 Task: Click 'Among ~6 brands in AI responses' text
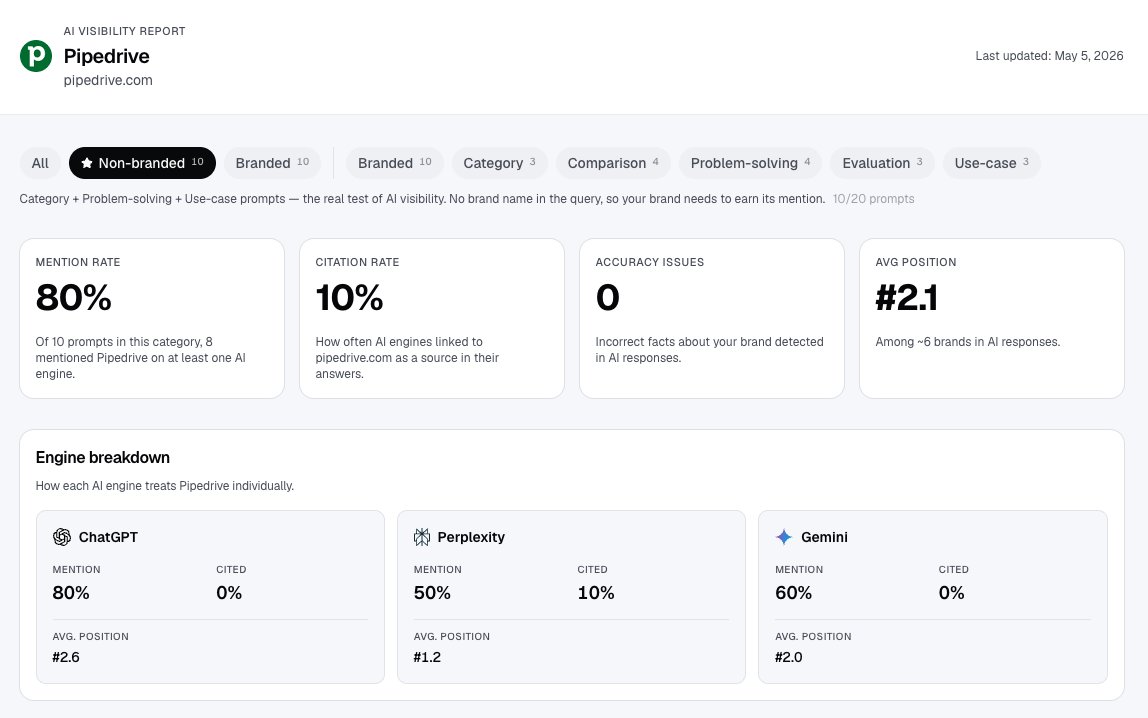pyautogui.click(x=968, y=342)
